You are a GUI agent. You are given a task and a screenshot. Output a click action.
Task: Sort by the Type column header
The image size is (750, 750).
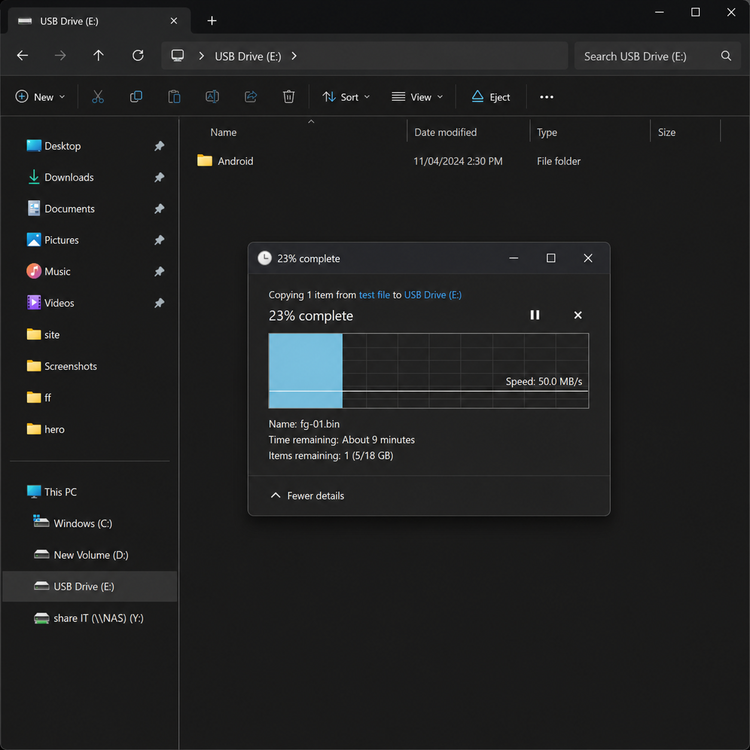[547, 132]
